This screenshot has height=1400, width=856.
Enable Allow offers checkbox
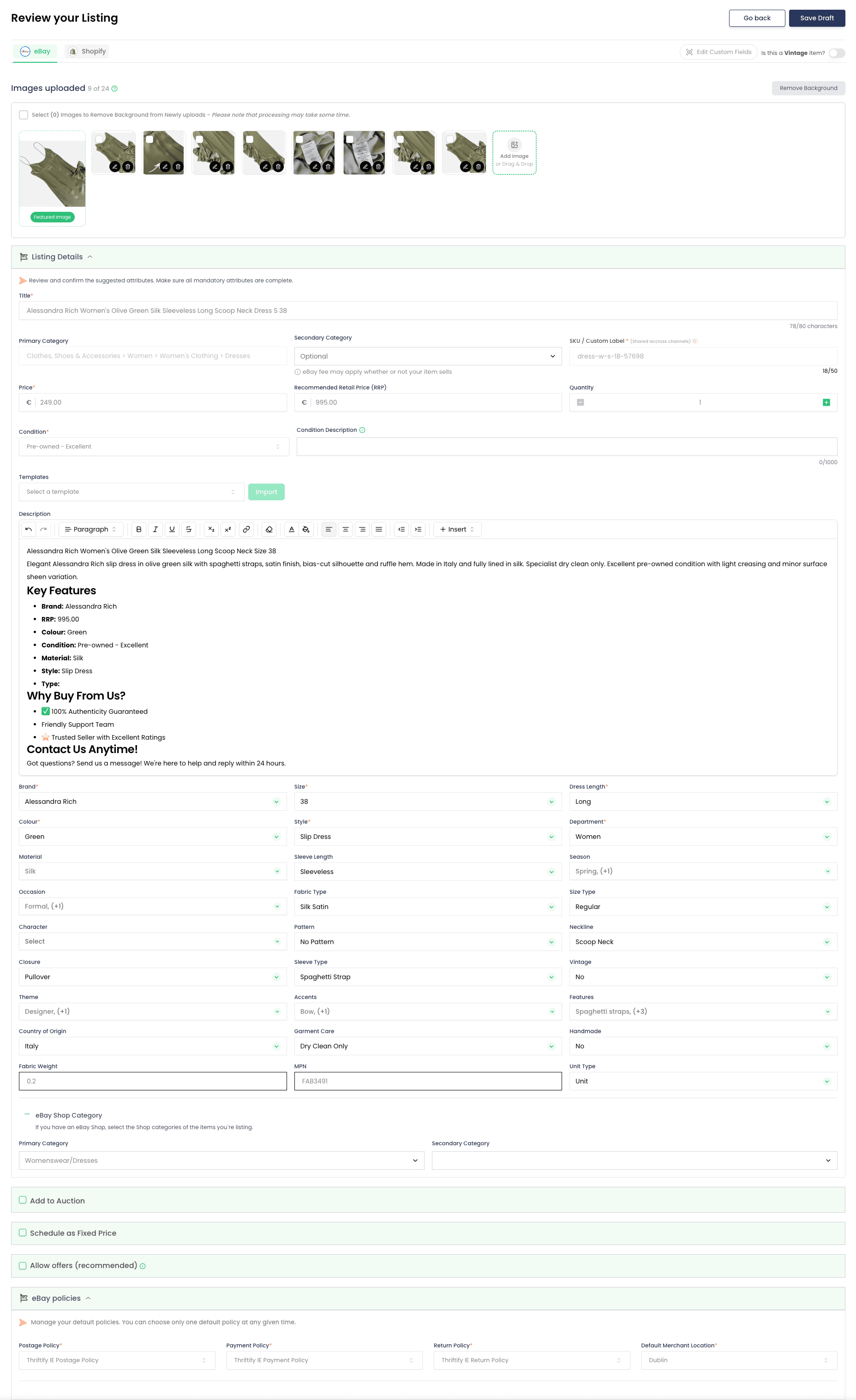coord(23,1265)
